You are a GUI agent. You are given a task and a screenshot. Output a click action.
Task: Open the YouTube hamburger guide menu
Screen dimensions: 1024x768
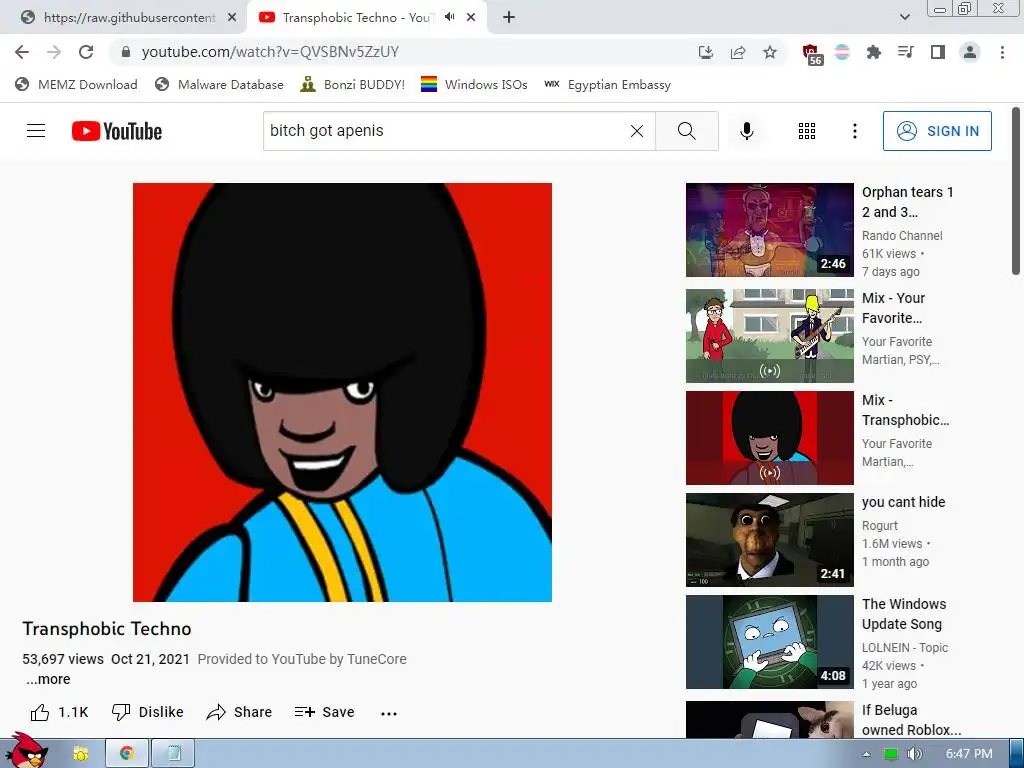(36, 131)
